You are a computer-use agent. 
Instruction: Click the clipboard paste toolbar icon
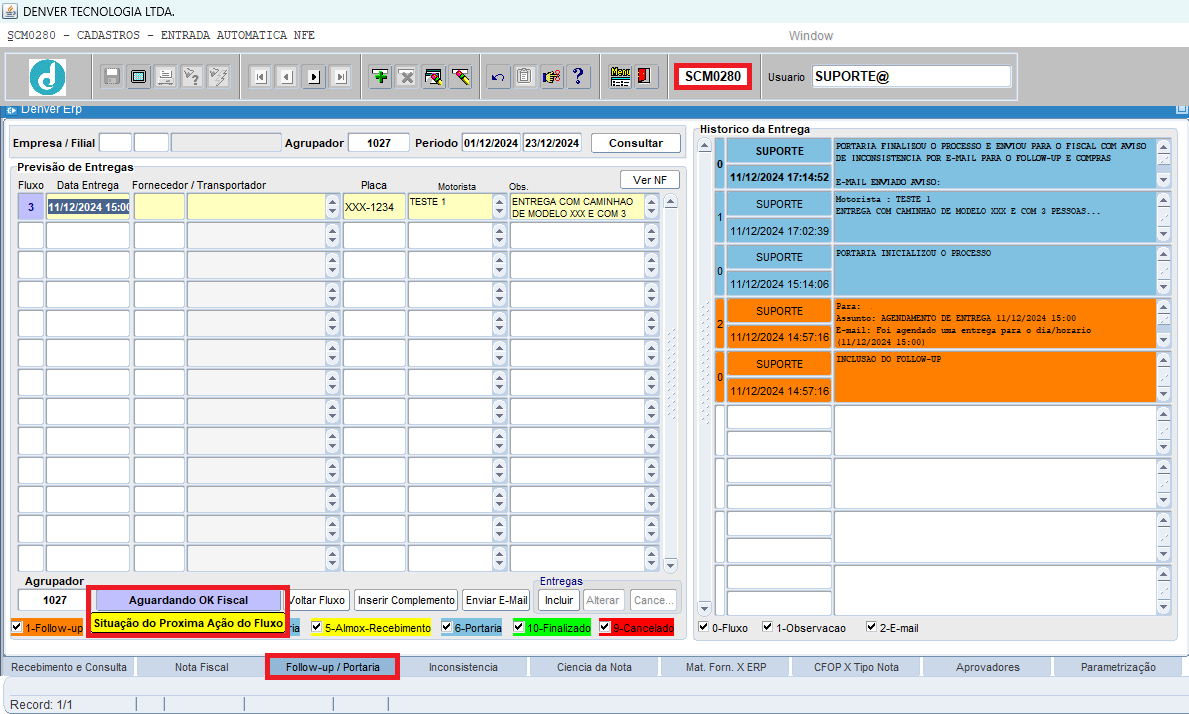click(x=525, y=77)
